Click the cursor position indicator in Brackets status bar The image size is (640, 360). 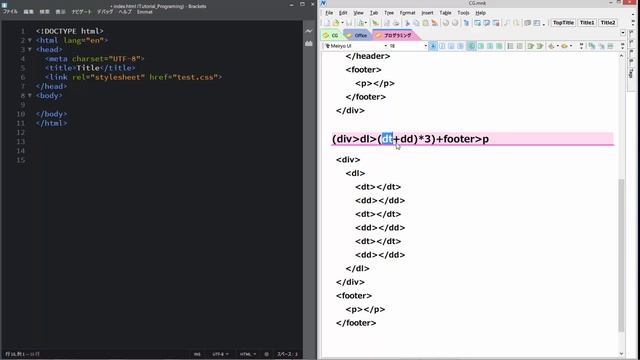(x=22, y=354)
